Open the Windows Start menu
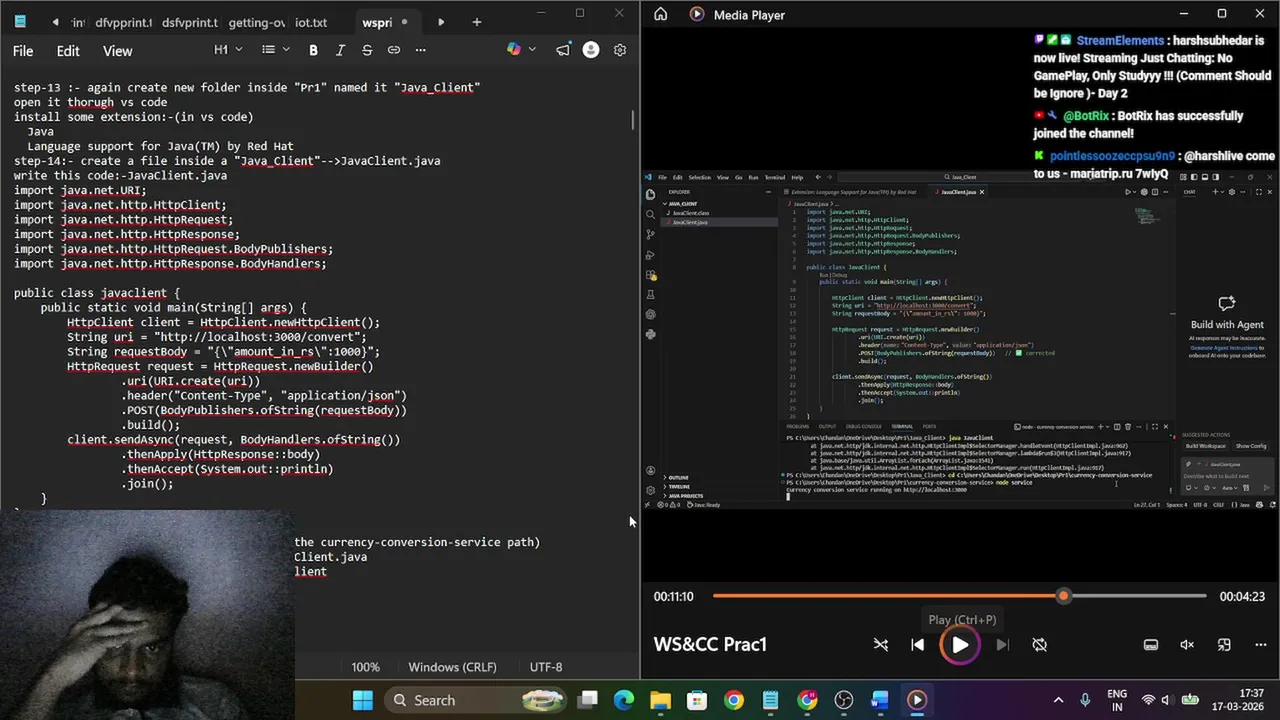 click(363, 700)
